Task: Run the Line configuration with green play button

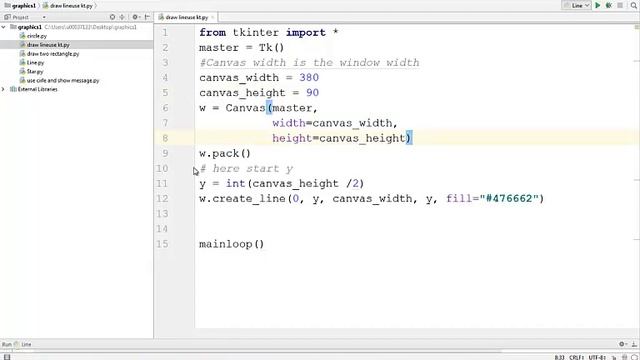Action: click(x=598, y=5)
